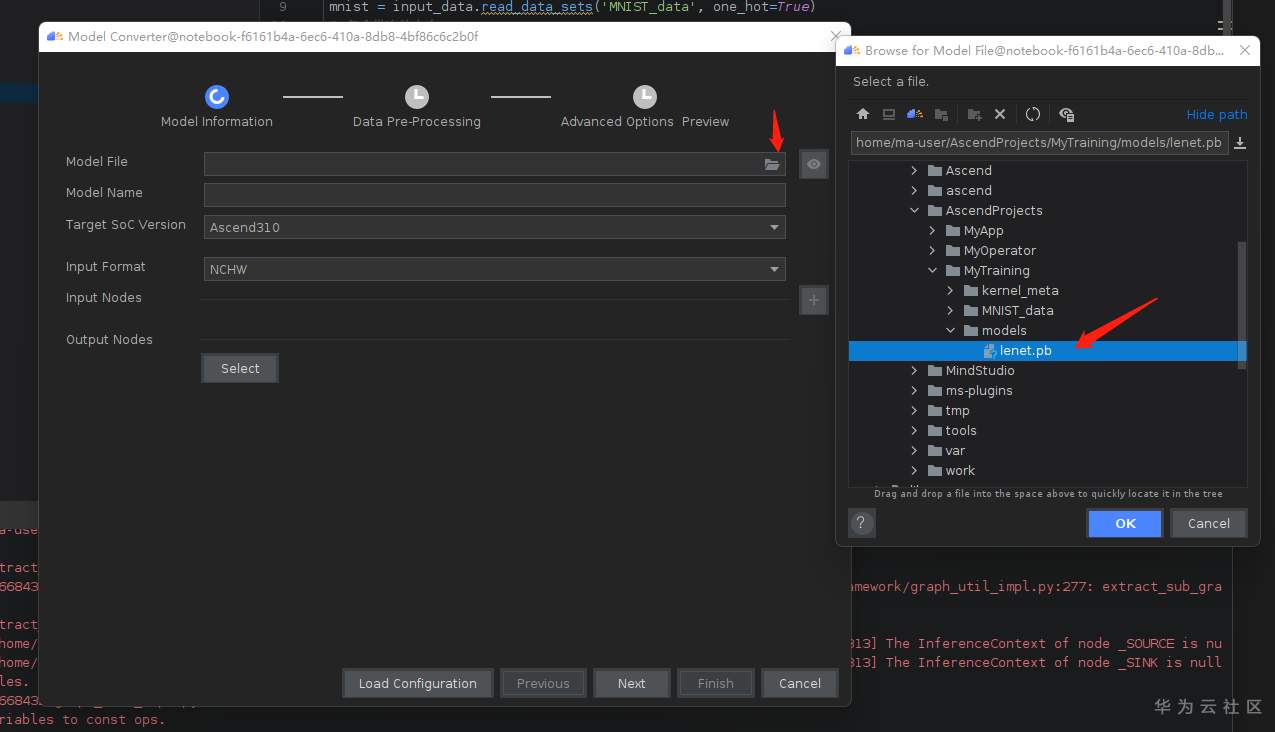The image size is (1275, 732).
Task: Select the MNIST_data tree row
Action: [x=1043, y=311]
